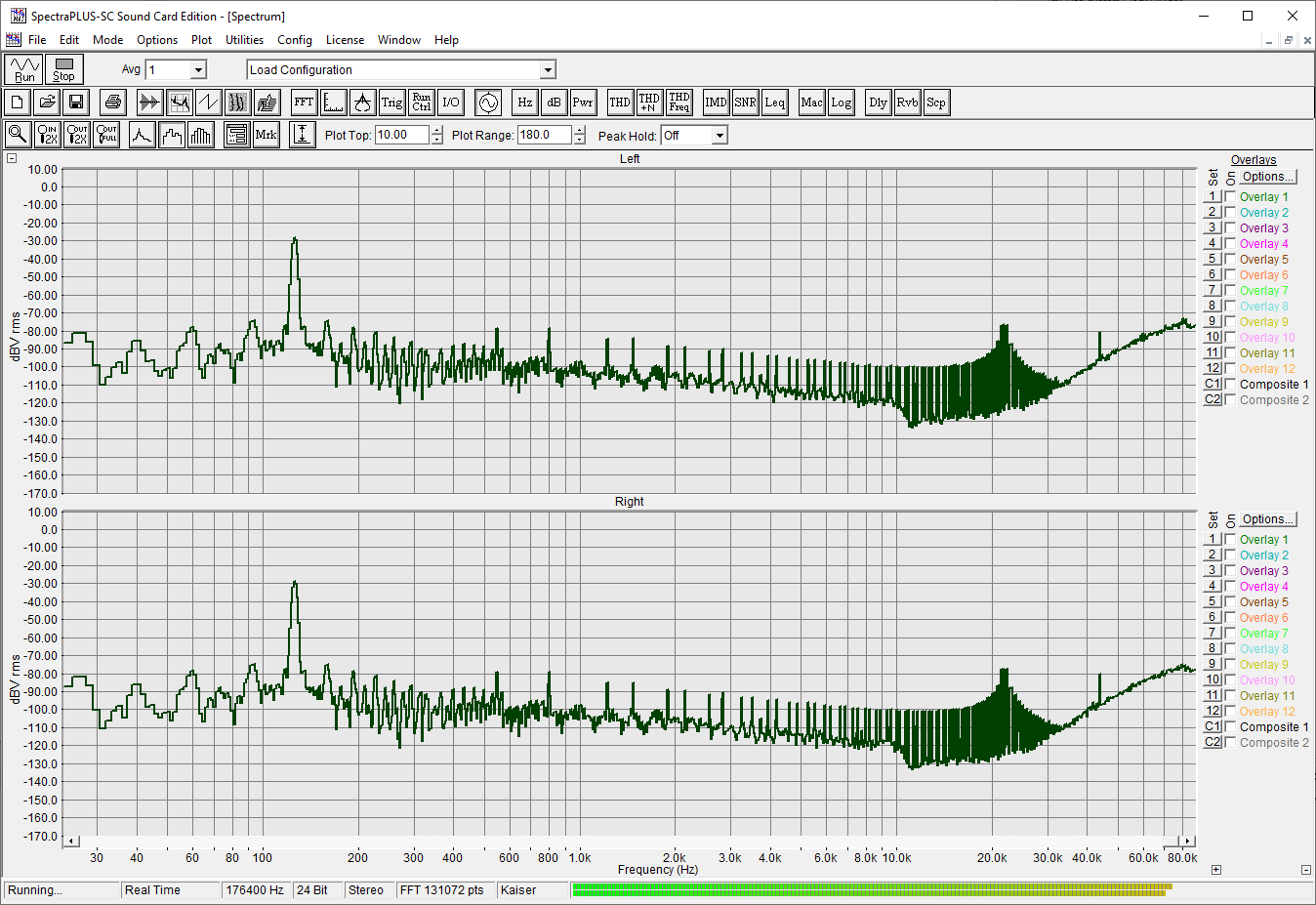Select the Zoom In 2X icon
1316x905 pixels.
pyautogui.click(x=47, y=135)
